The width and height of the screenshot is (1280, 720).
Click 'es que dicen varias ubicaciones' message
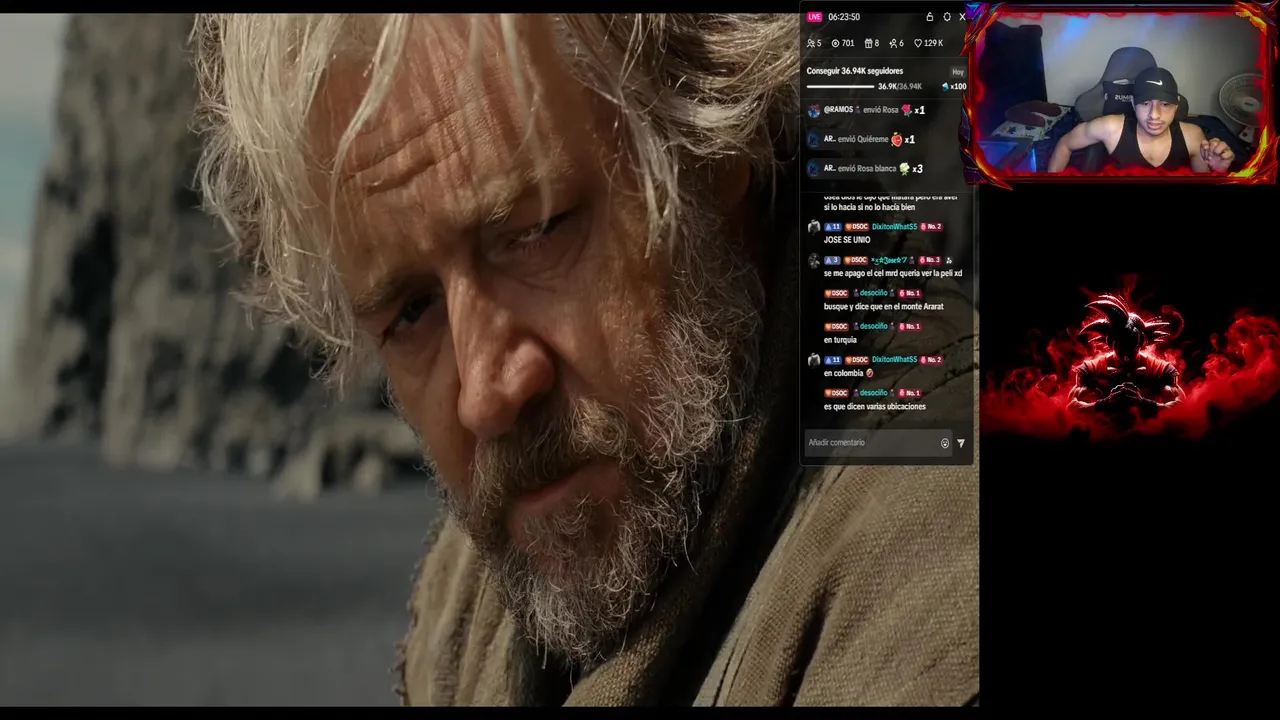click(875, 406)
